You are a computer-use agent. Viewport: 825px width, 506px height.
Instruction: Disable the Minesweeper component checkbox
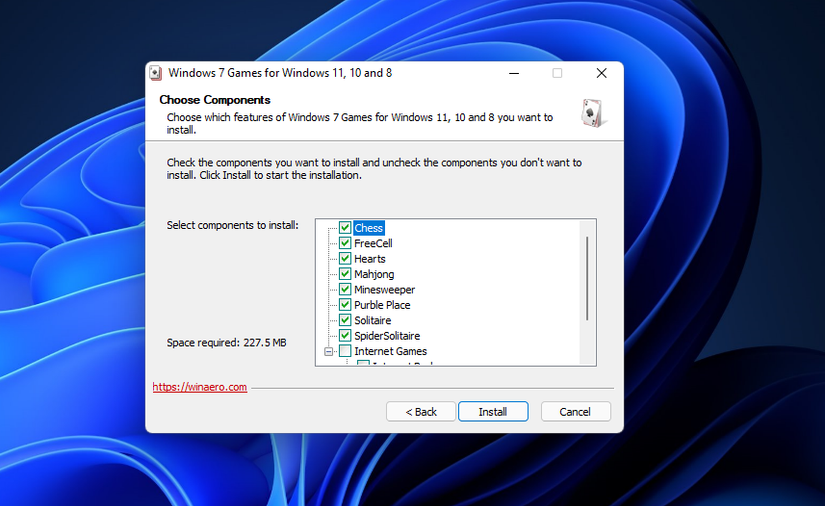[345, 289]
